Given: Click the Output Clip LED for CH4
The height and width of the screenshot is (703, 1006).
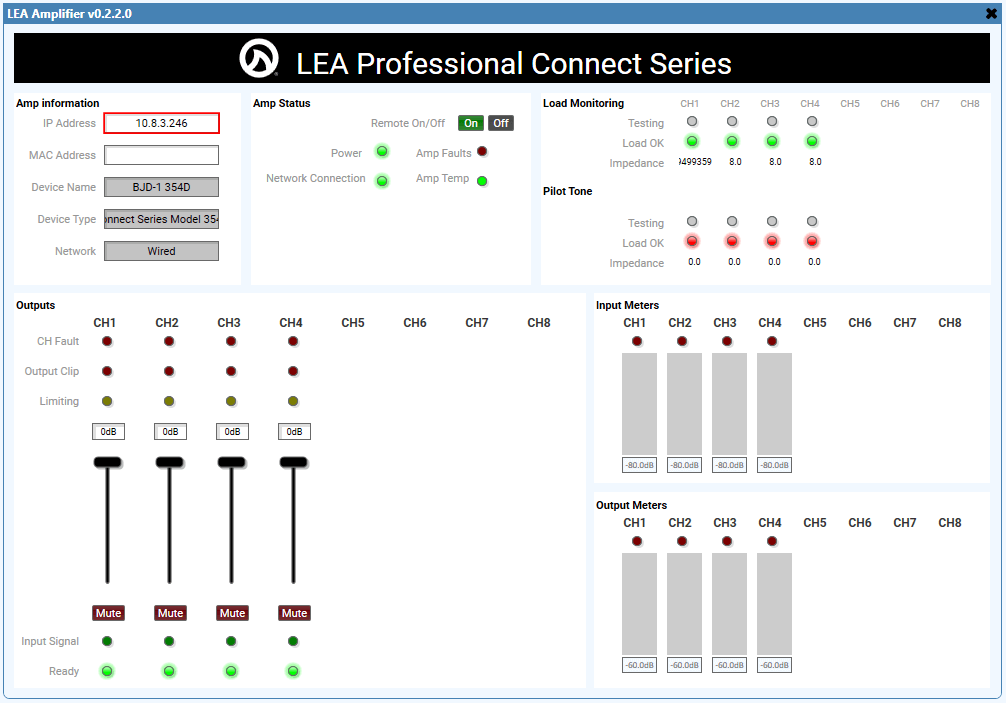Looking at the screenshot, I should point(293,371).
